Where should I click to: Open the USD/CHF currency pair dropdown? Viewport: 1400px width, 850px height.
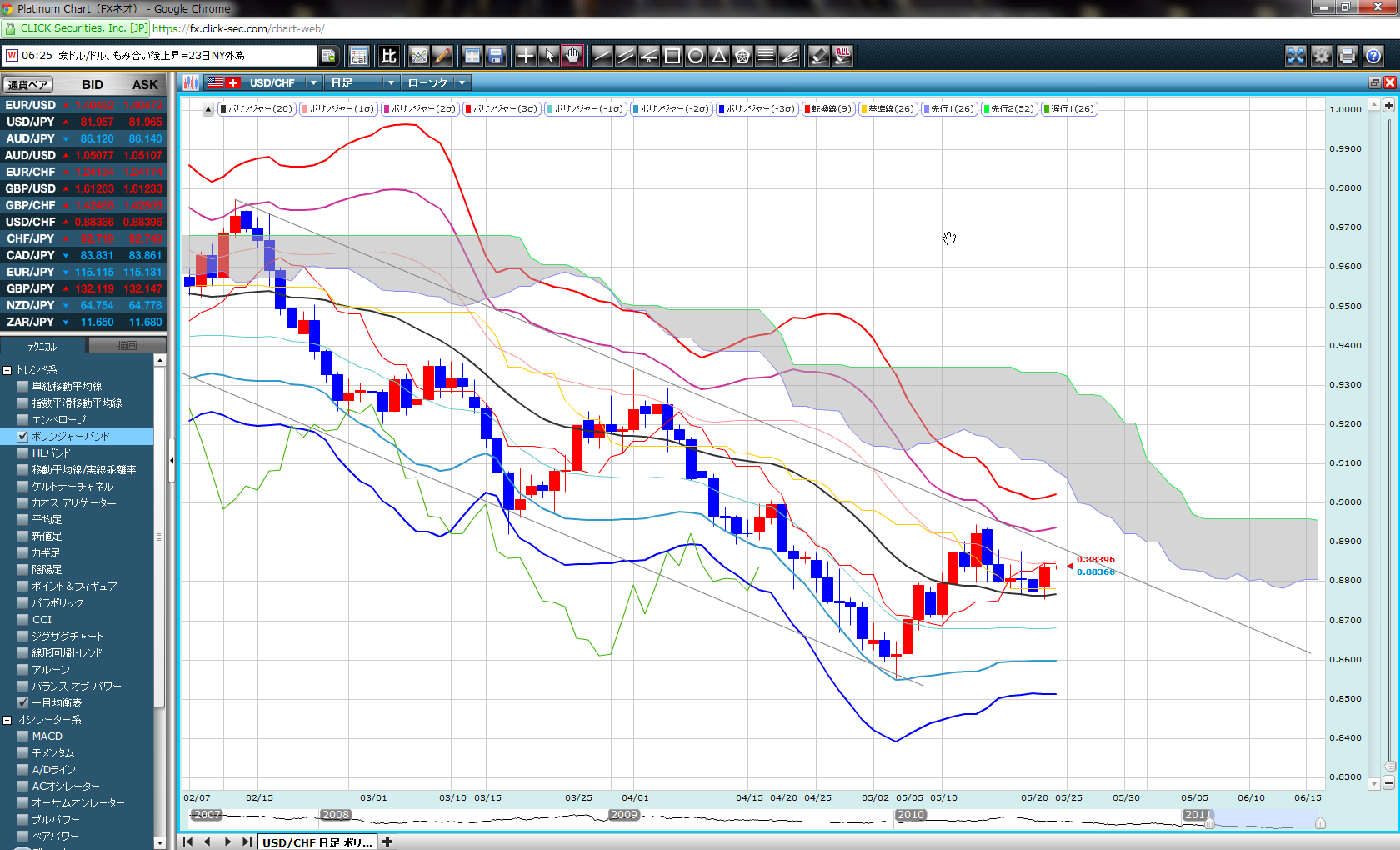click(313, 82)
